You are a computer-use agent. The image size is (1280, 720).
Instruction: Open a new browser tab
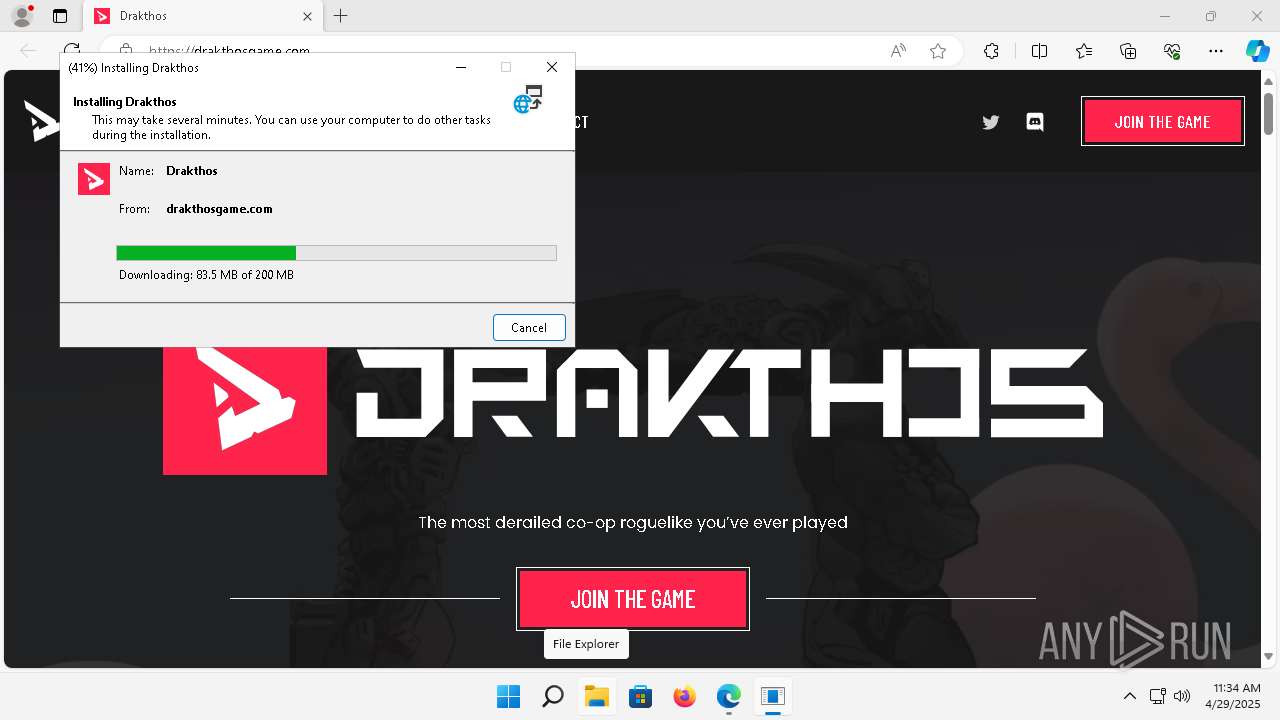point(341,16)
